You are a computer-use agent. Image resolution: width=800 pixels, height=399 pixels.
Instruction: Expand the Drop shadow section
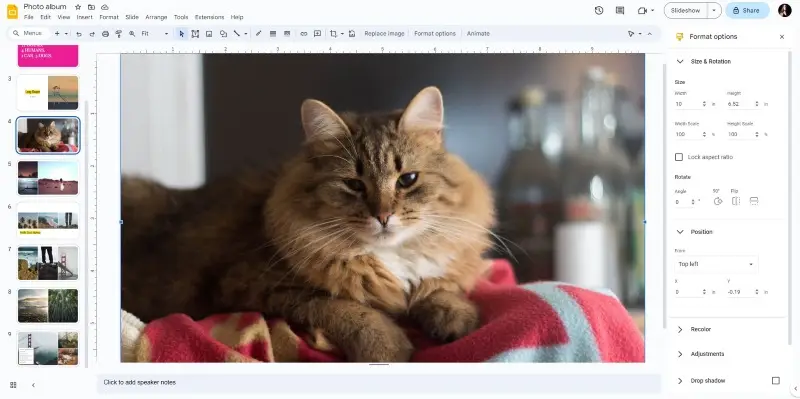(x=680, y=381)
